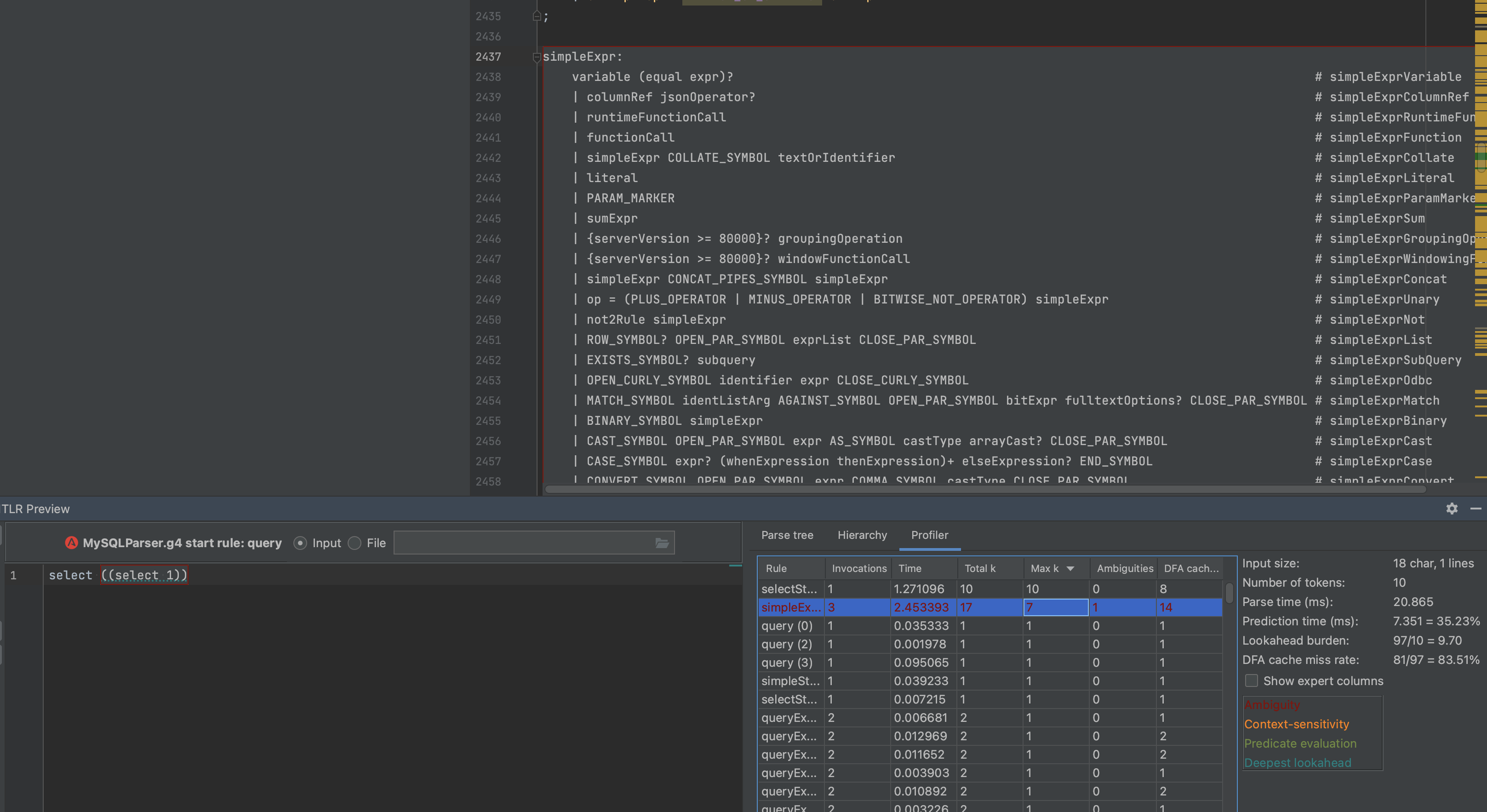This screenshot has height=812, width=1487.
Task: Click the PARAM_MARKER token in grammar
Action: (630, 198)
